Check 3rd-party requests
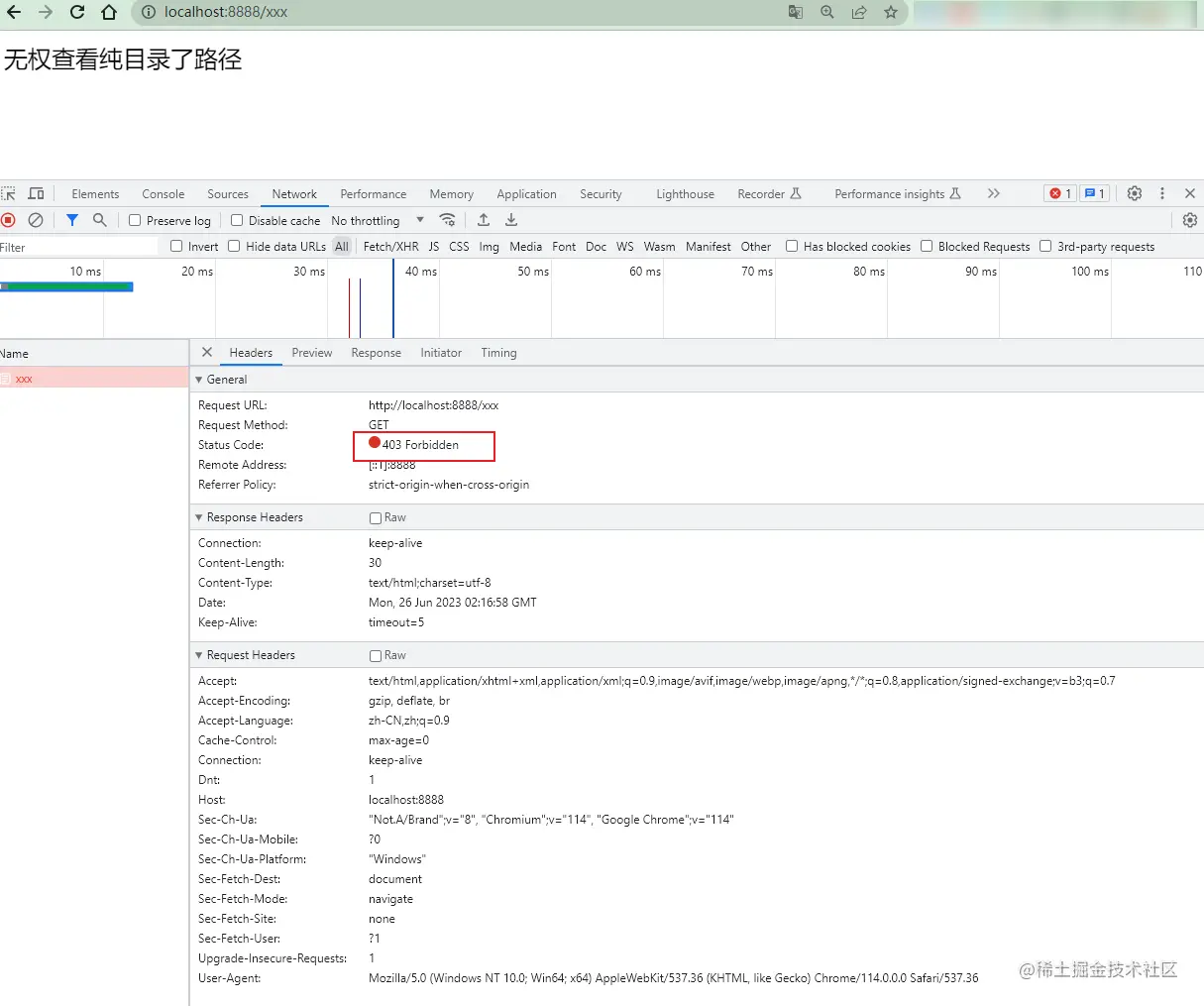This screenshot has width=1204, height=1006. (x=1045, y=246)
